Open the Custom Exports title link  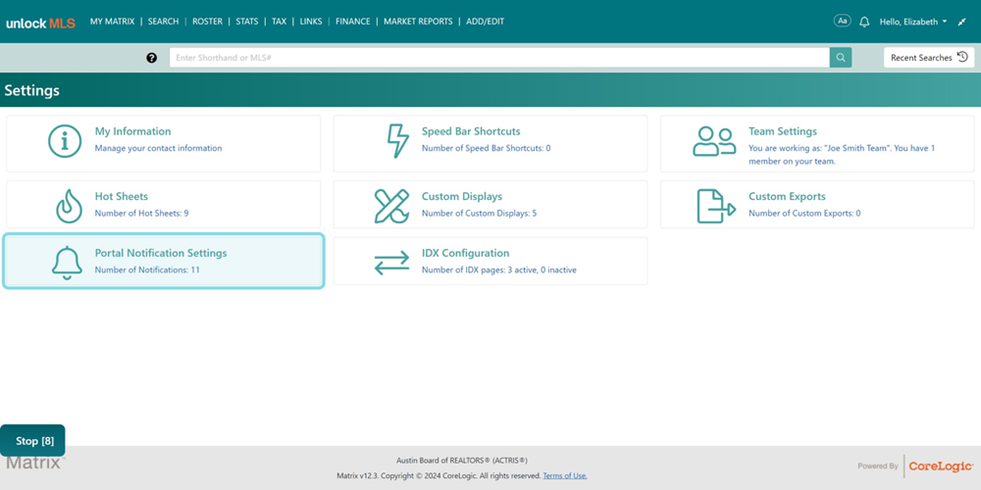tap(787, 197)
